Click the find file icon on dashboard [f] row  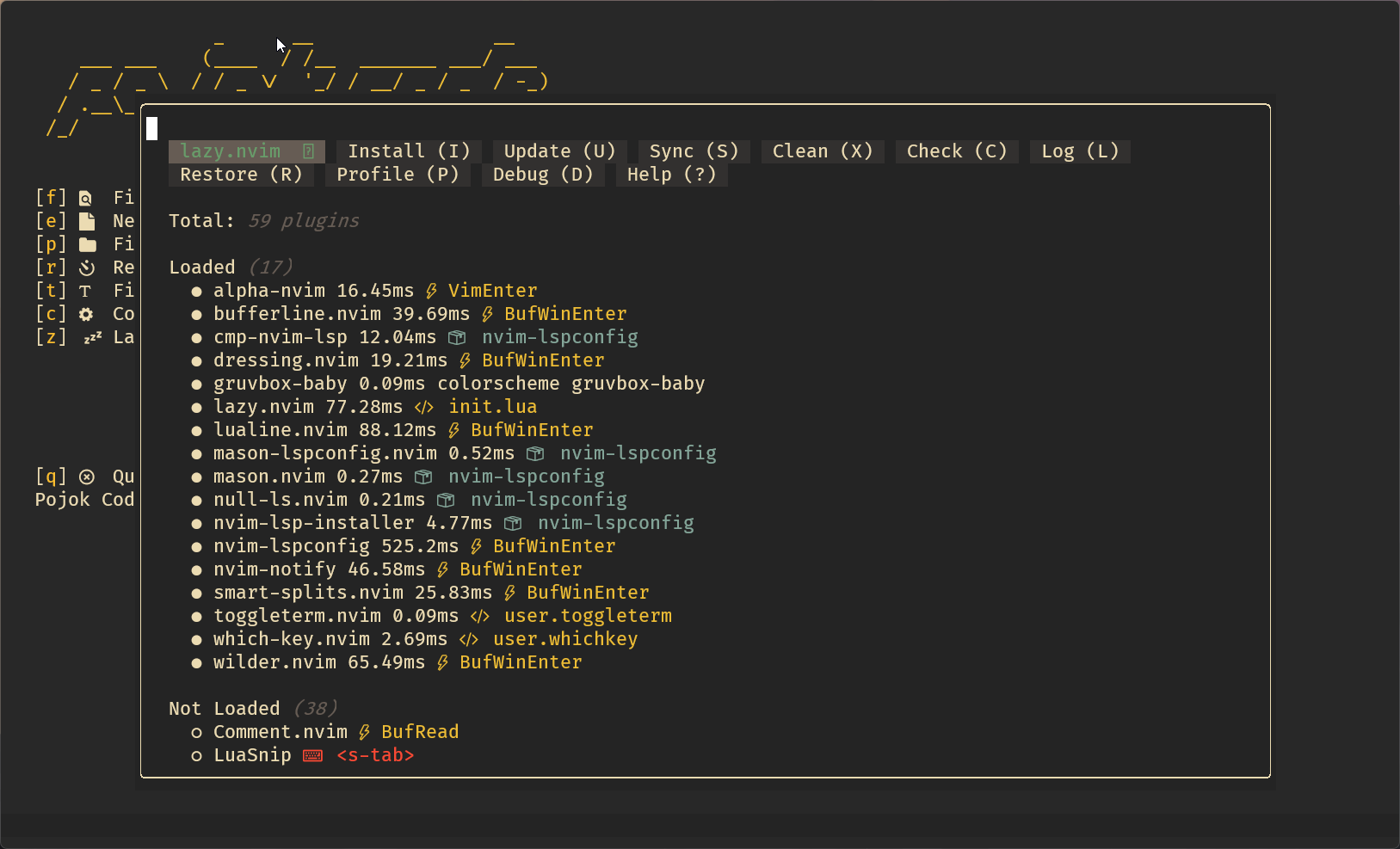pos(86,199)
